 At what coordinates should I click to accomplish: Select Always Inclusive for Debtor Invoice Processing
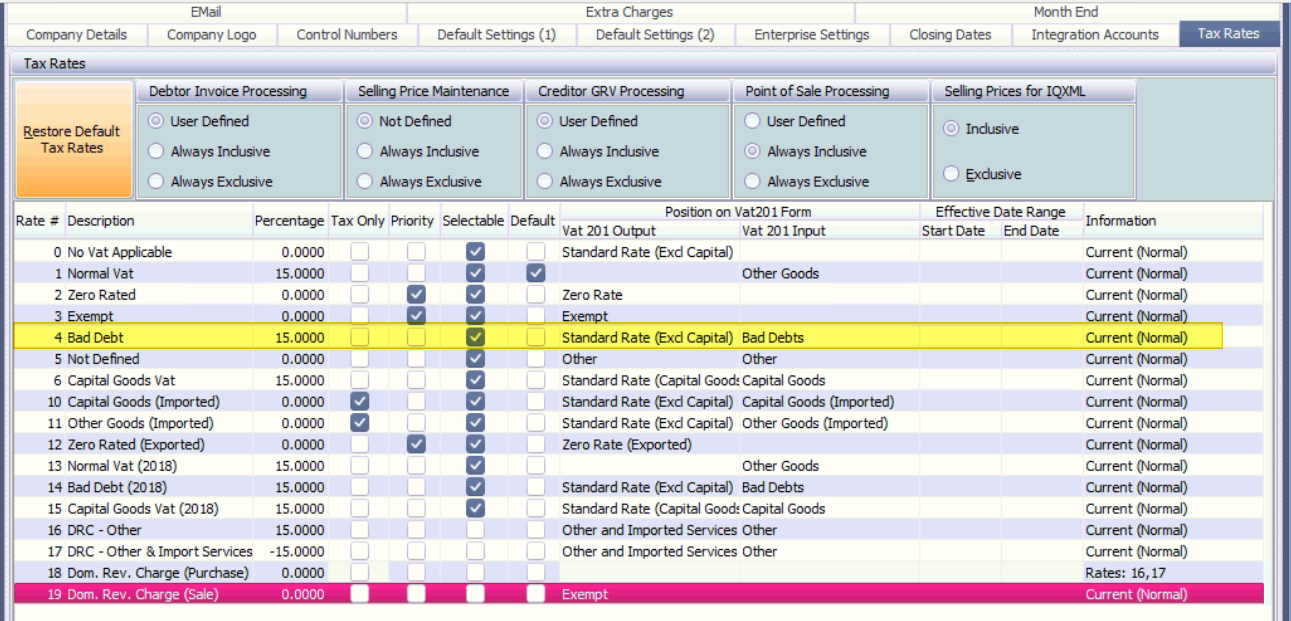click(156, 152)
